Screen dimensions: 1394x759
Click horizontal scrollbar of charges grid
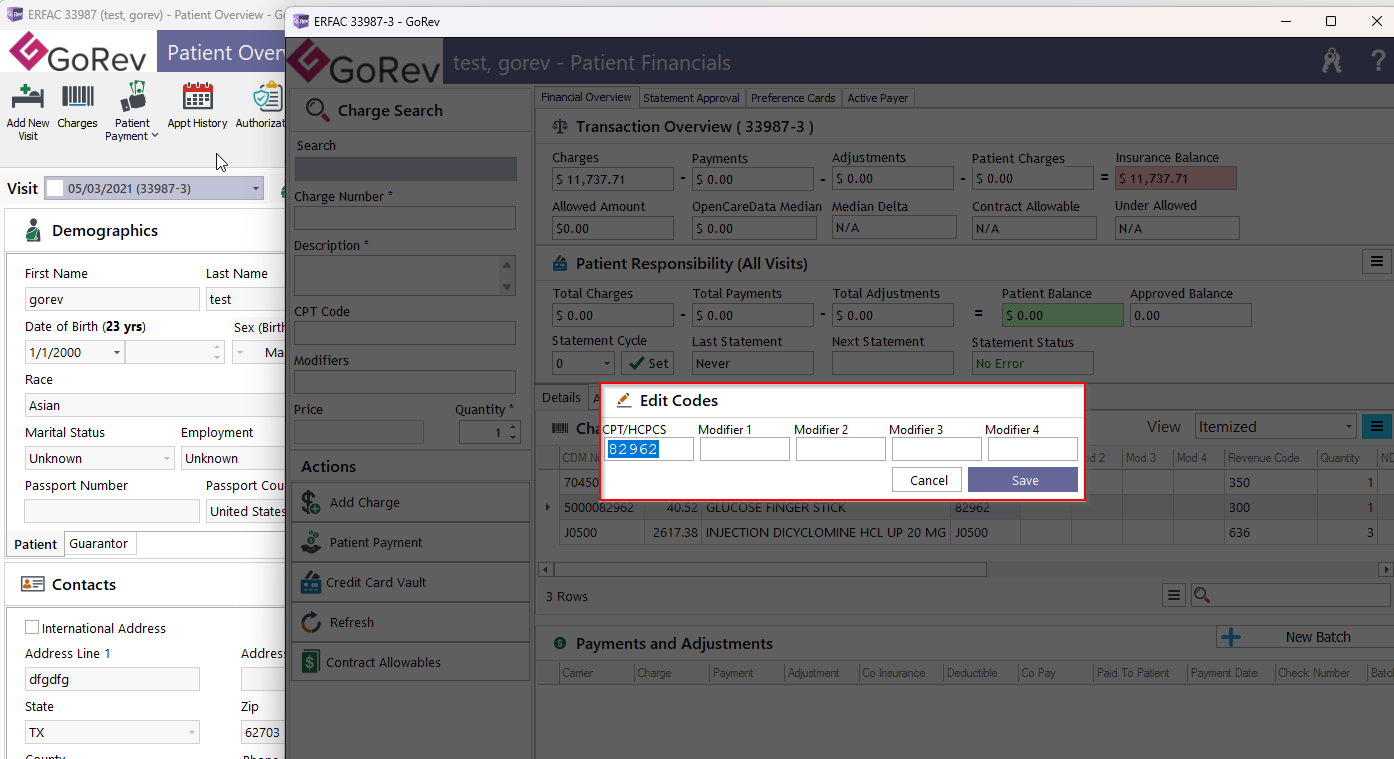[x=770, y=569]
